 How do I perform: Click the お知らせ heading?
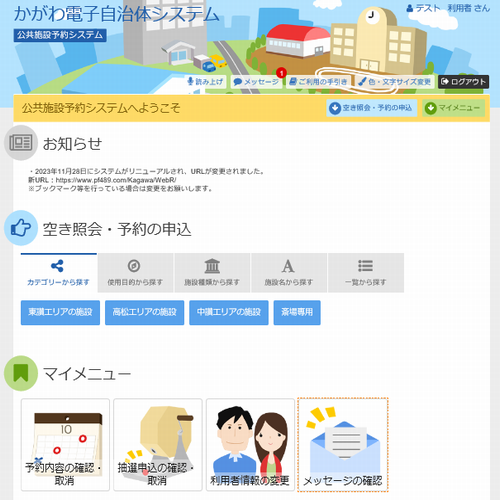[x=72, y=144]
